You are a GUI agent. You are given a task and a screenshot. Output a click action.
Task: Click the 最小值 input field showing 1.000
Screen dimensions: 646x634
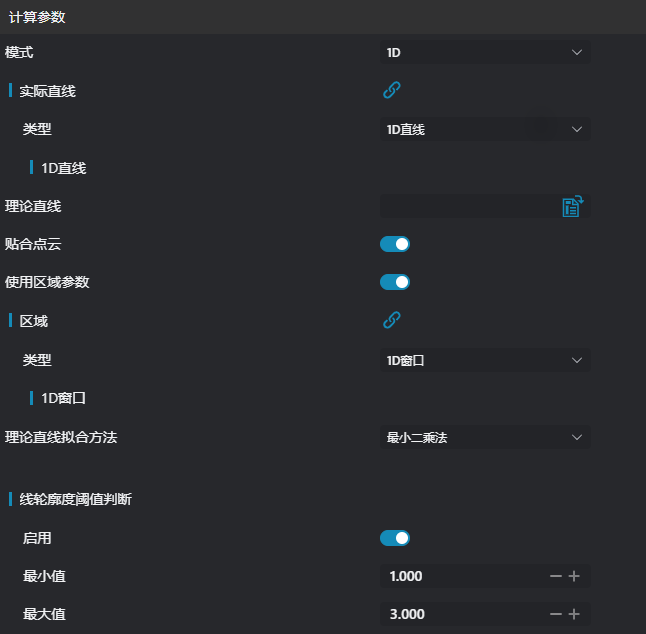point(460,576)
